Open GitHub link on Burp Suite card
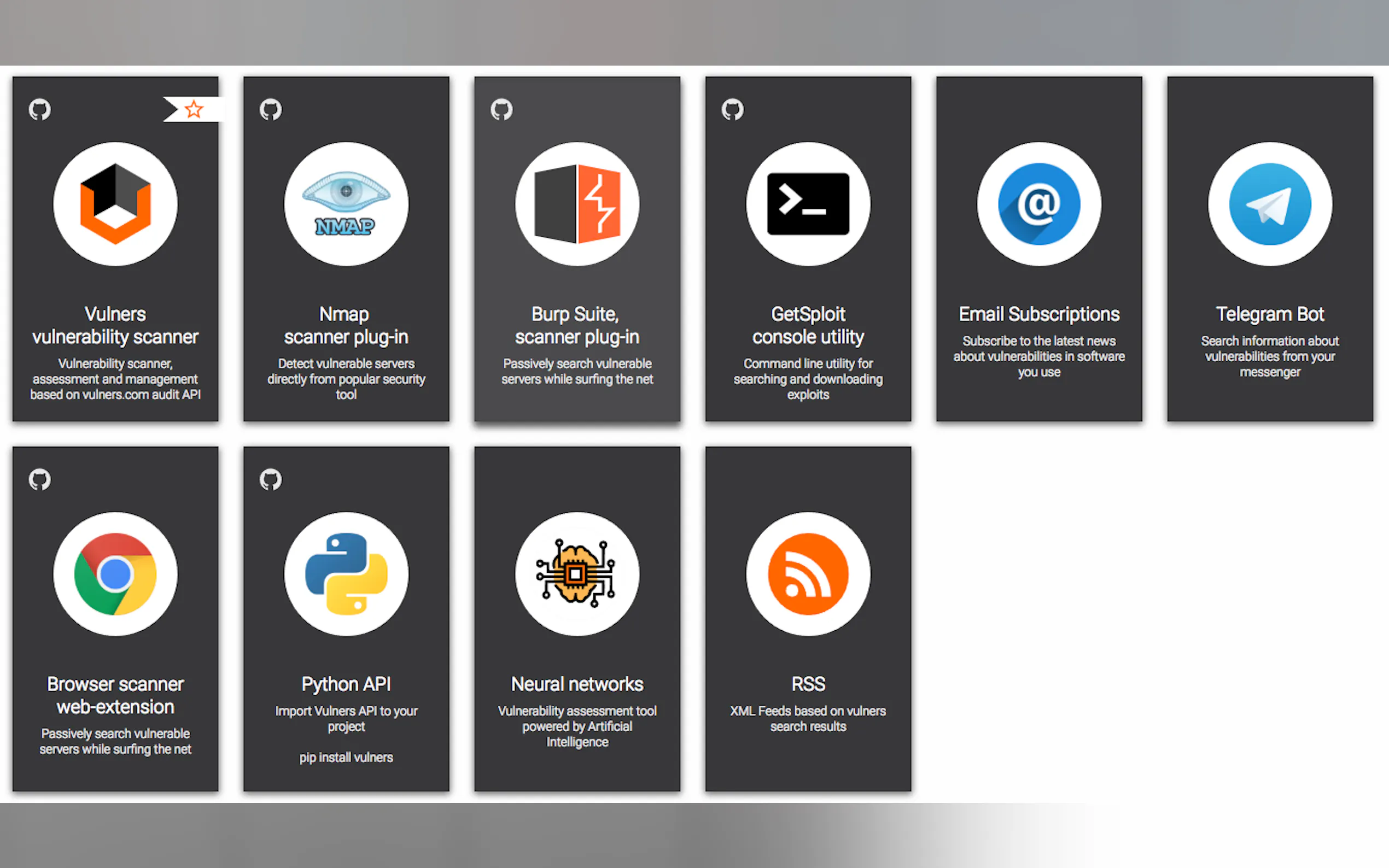The image size is (1389, 868). click(x=501, y=109)
